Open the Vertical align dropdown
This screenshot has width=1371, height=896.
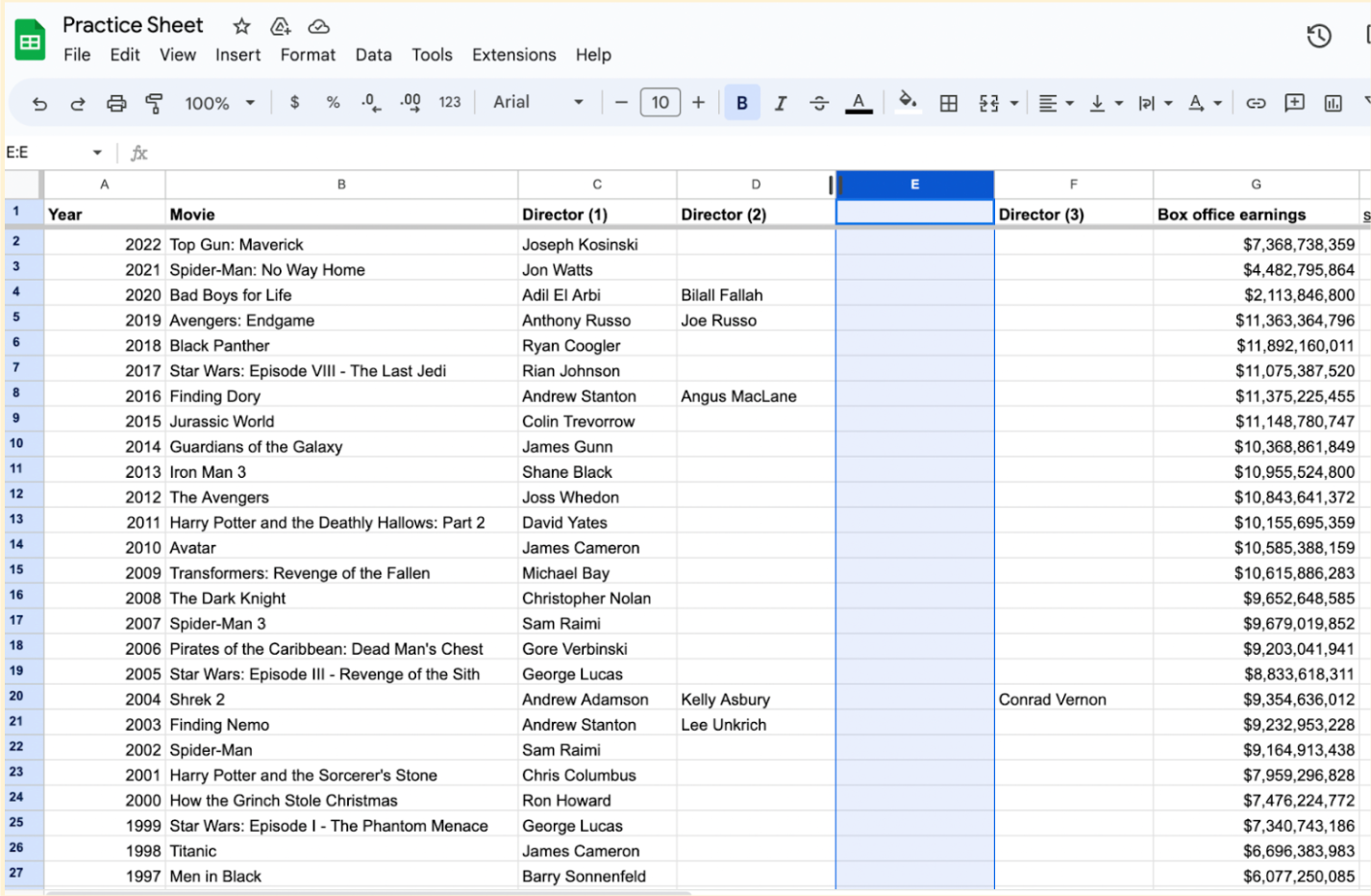click(1106, 103)
